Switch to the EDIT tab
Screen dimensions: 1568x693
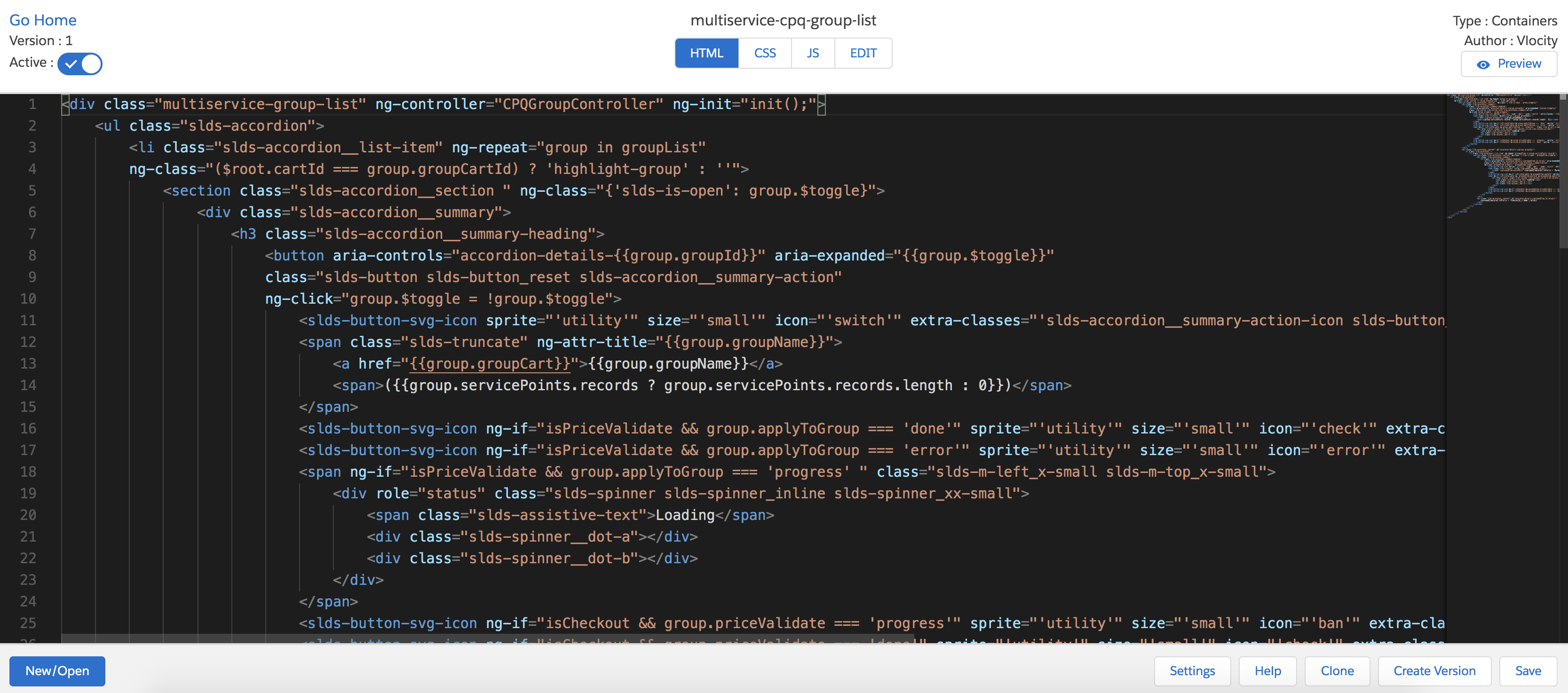pyautogui.click(x=863, y=53)
